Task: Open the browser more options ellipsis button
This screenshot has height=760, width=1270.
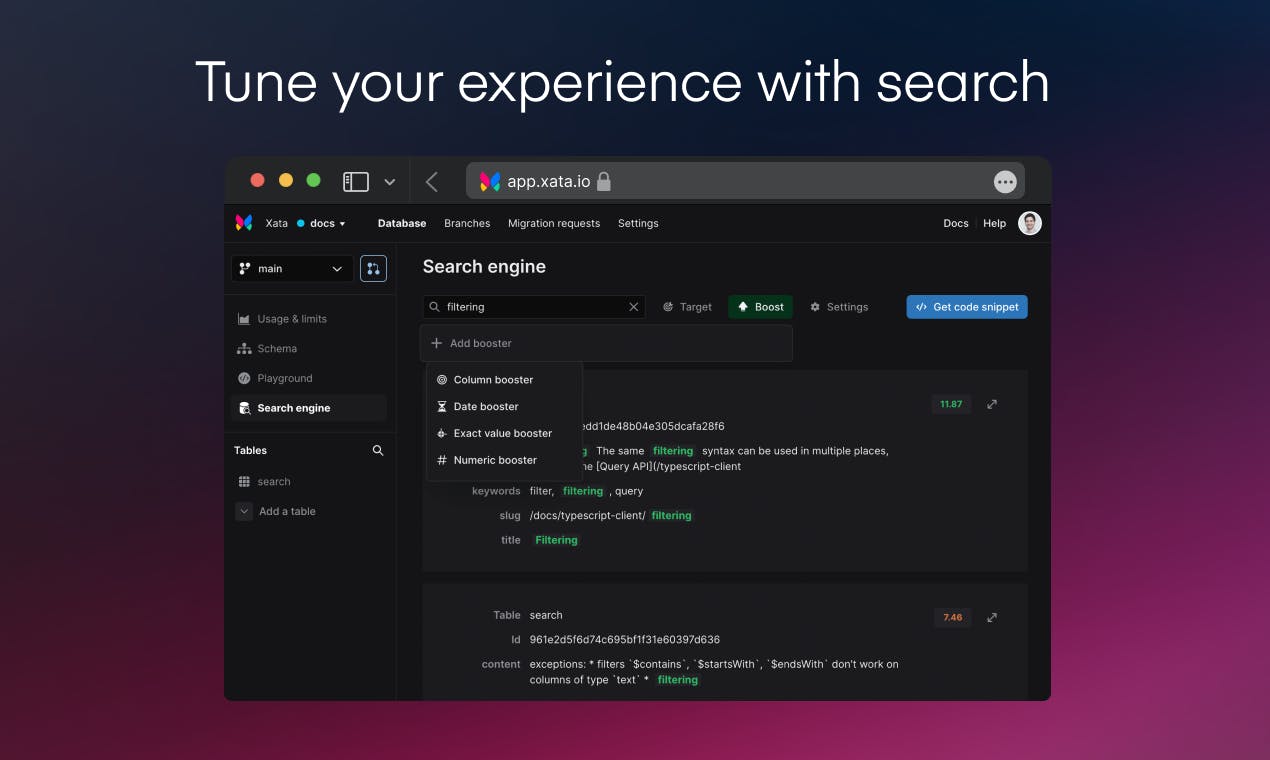Action: [1005, 182]
